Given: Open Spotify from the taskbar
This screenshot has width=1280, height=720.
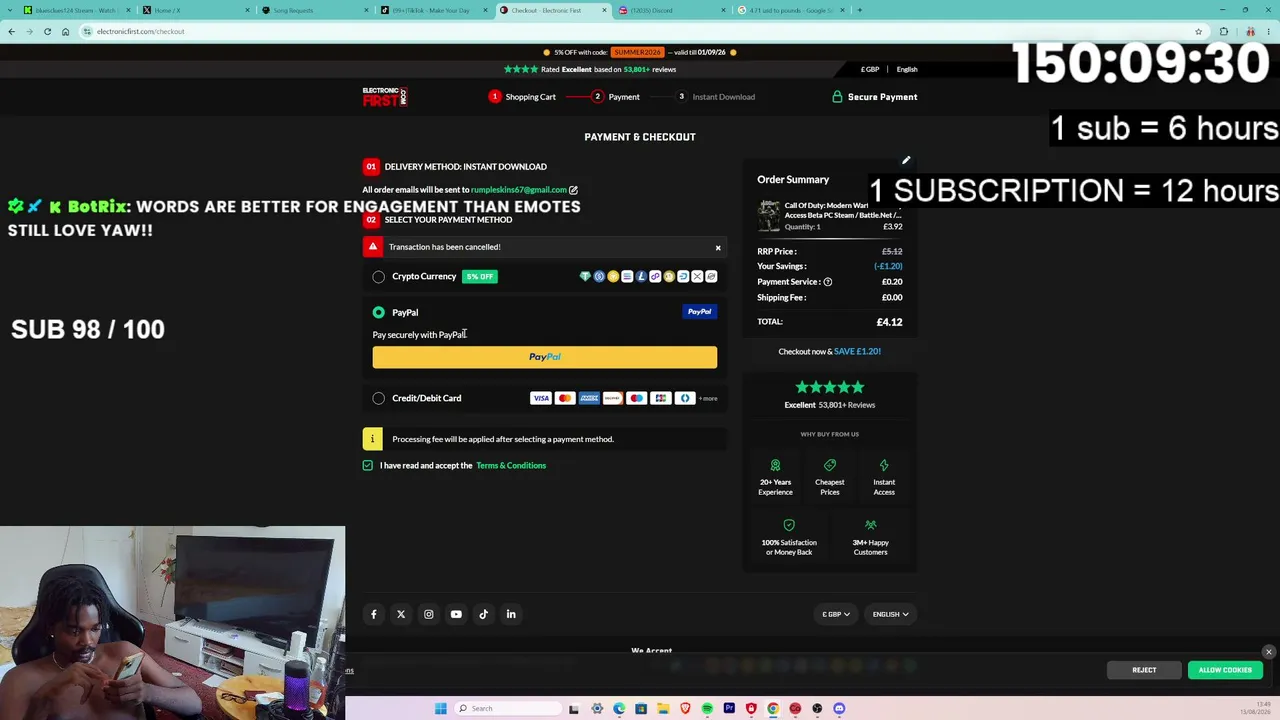Looking at the screenshot, I should coord(707,709).
